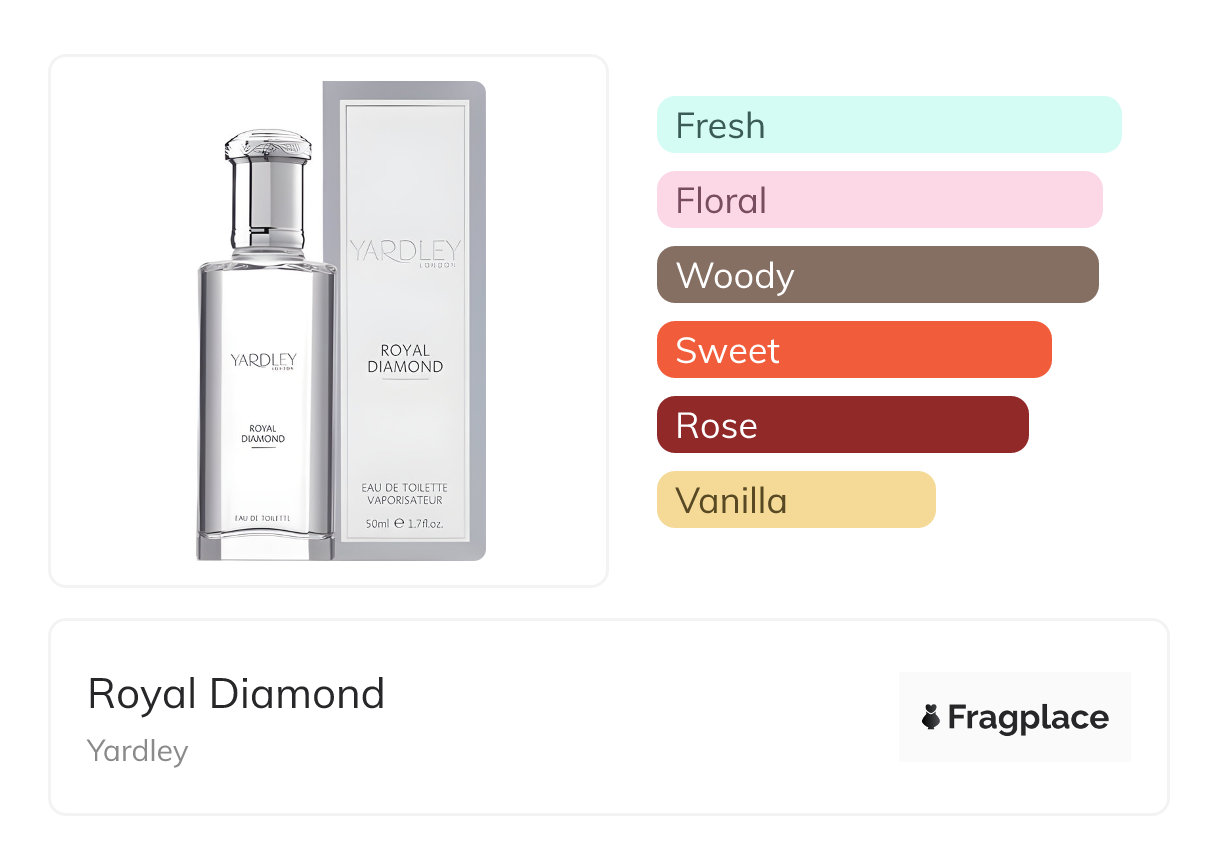
Task: Click the Yardley label on the glass bottle
Action: [264, 361]
